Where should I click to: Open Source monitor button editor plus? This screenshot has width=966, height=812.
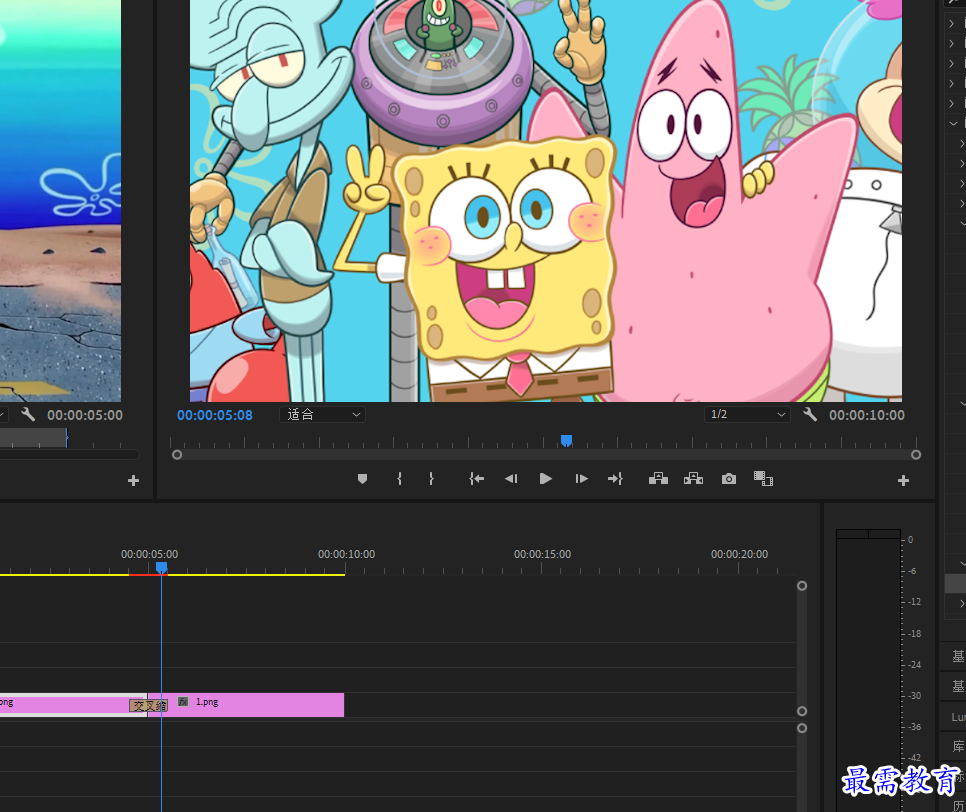click(133, 481)
